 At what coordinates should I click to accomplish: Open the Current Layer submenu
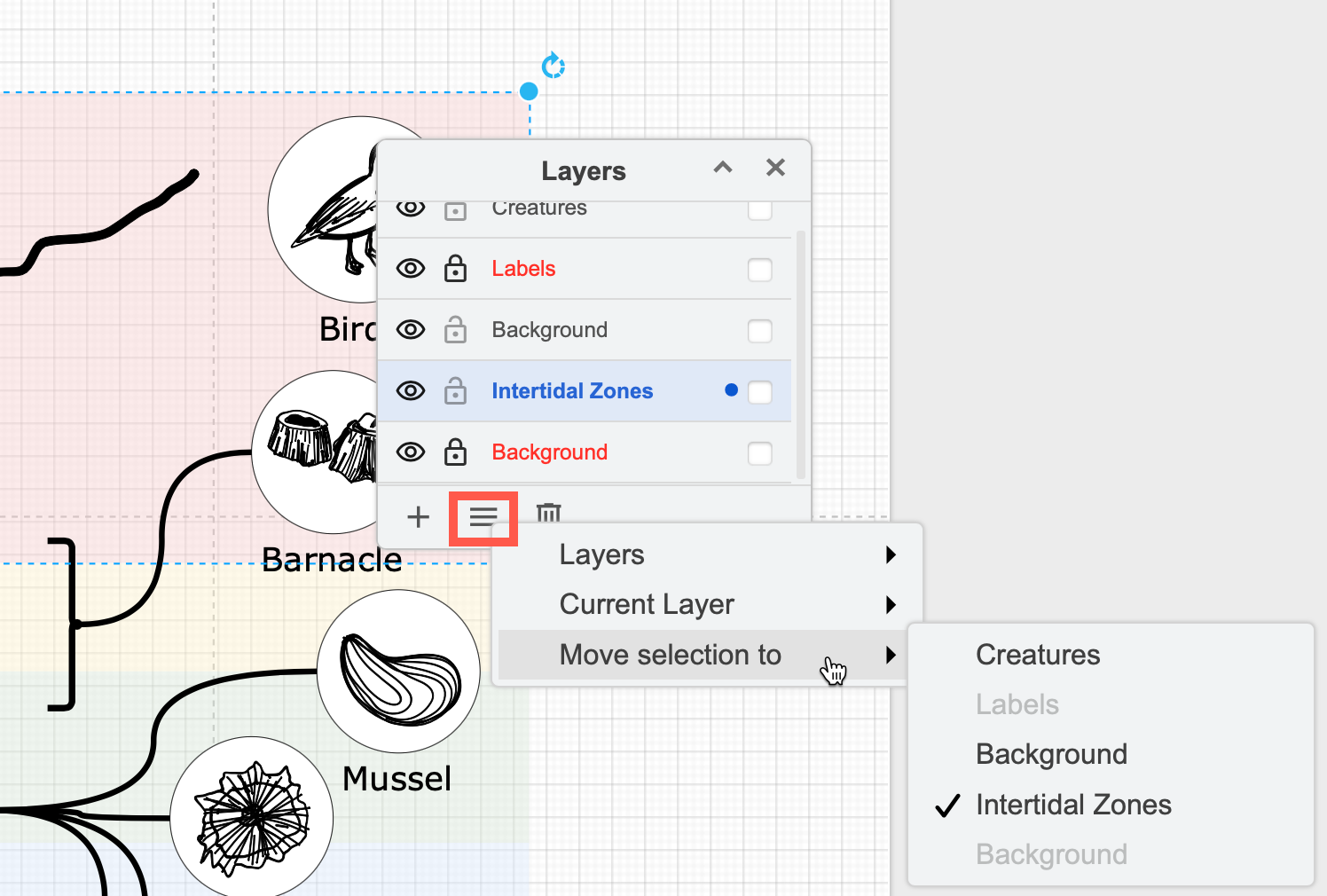pos(646,604)
